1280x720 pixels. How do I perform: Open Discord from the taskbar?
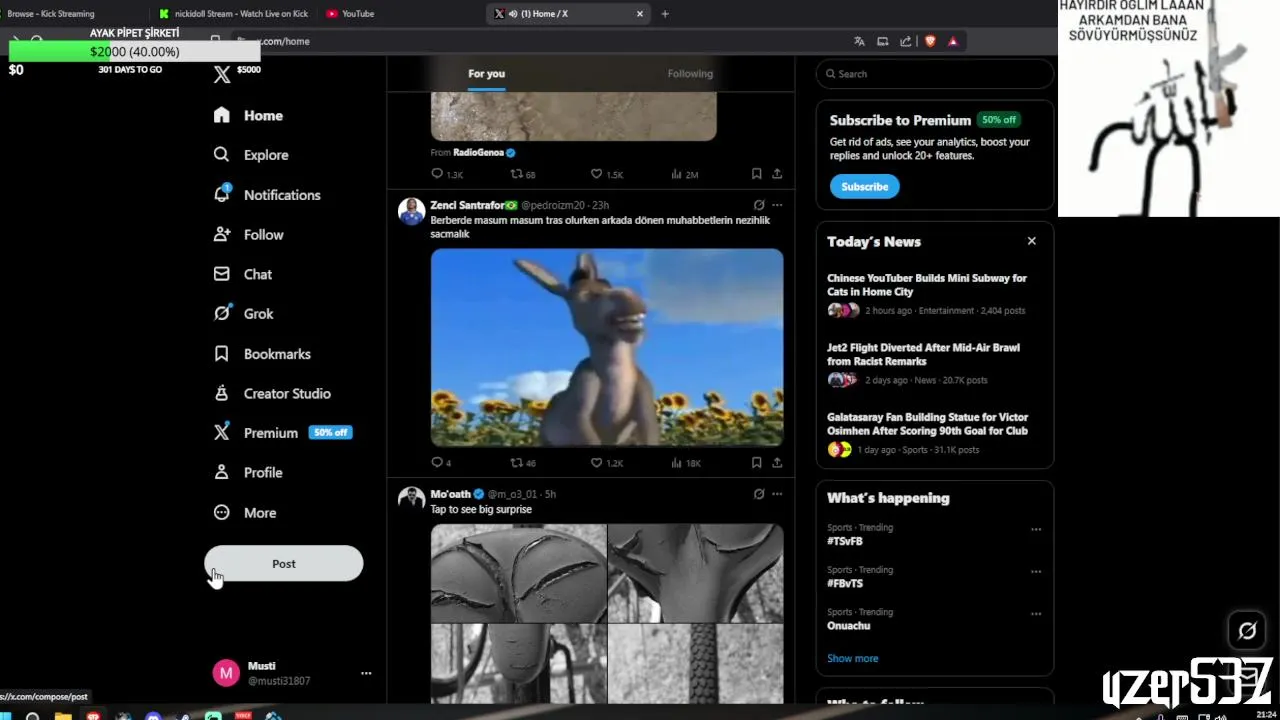153,715
